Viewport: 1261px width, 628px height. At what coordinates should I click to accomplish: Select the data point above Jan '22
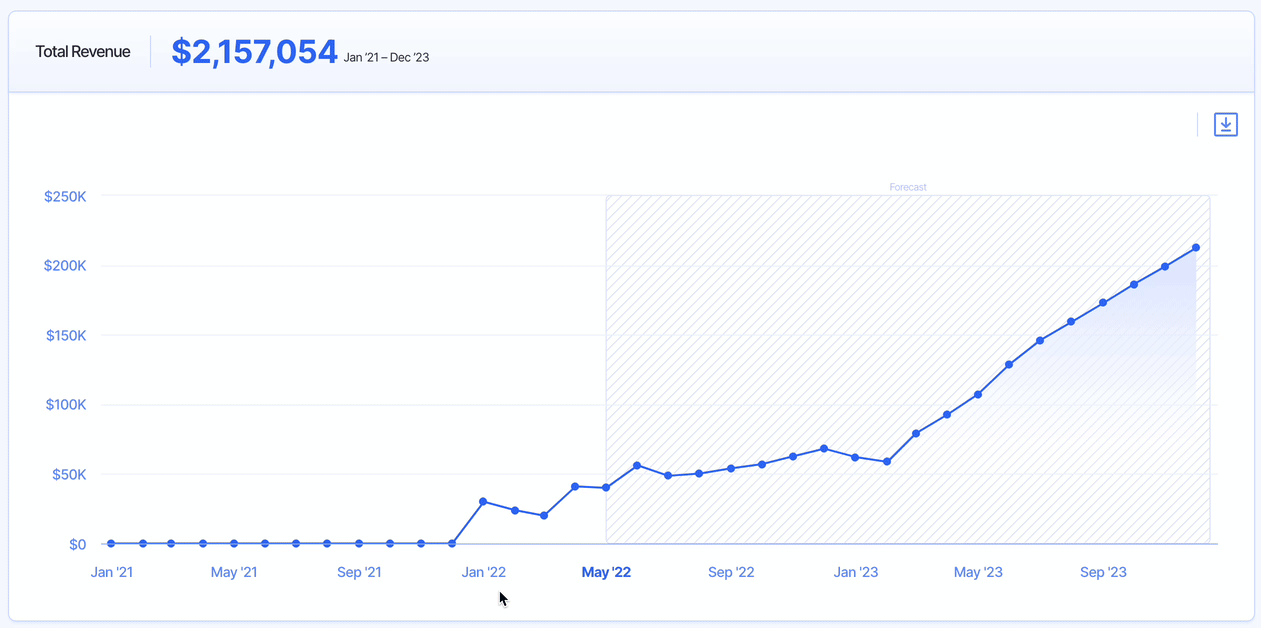pyautogui.click(x=483, y=502)
